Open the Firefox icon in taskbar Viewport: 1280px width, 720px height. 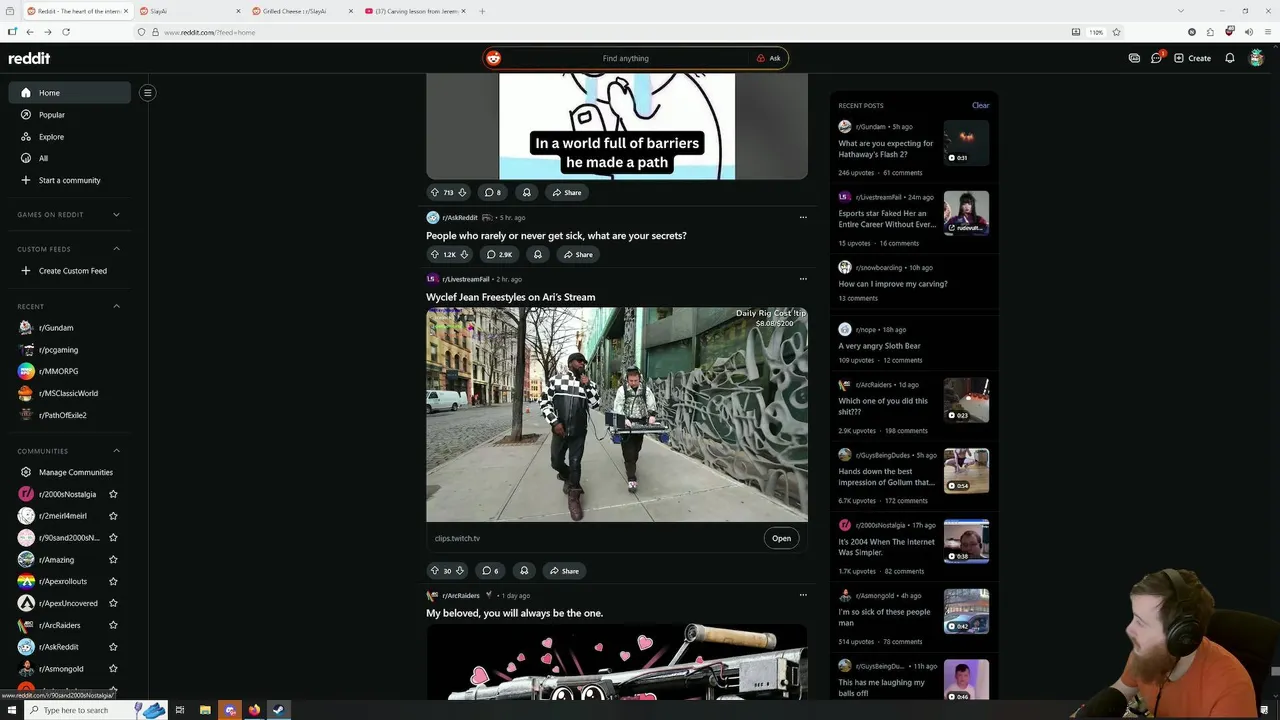254,710
